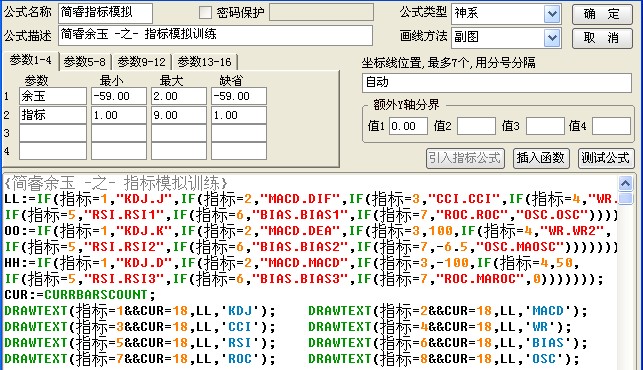Click the comment line {简睿余玉 -之- 指标模拟训练}
Image resolution: width=643 pixels, height=370 pixels.
[x=116, y=183]
